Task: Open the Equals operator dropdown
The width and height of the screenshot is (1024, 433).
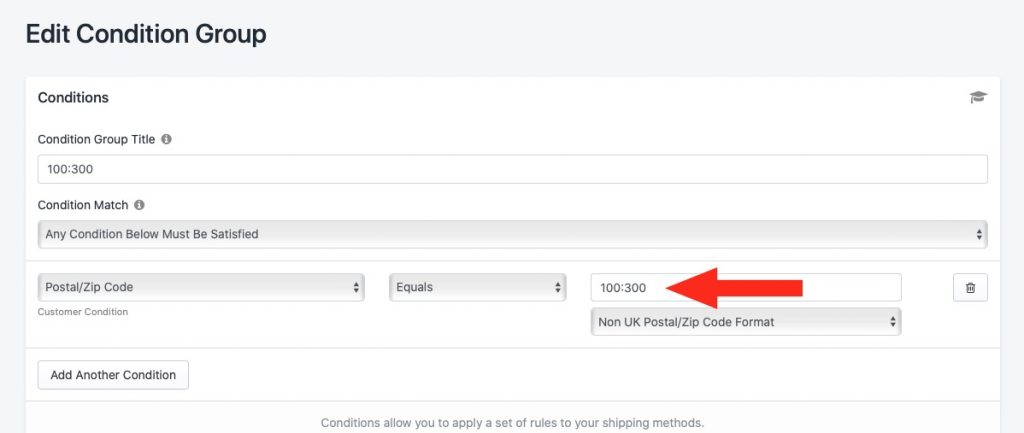Action: [x=477, y=287]
